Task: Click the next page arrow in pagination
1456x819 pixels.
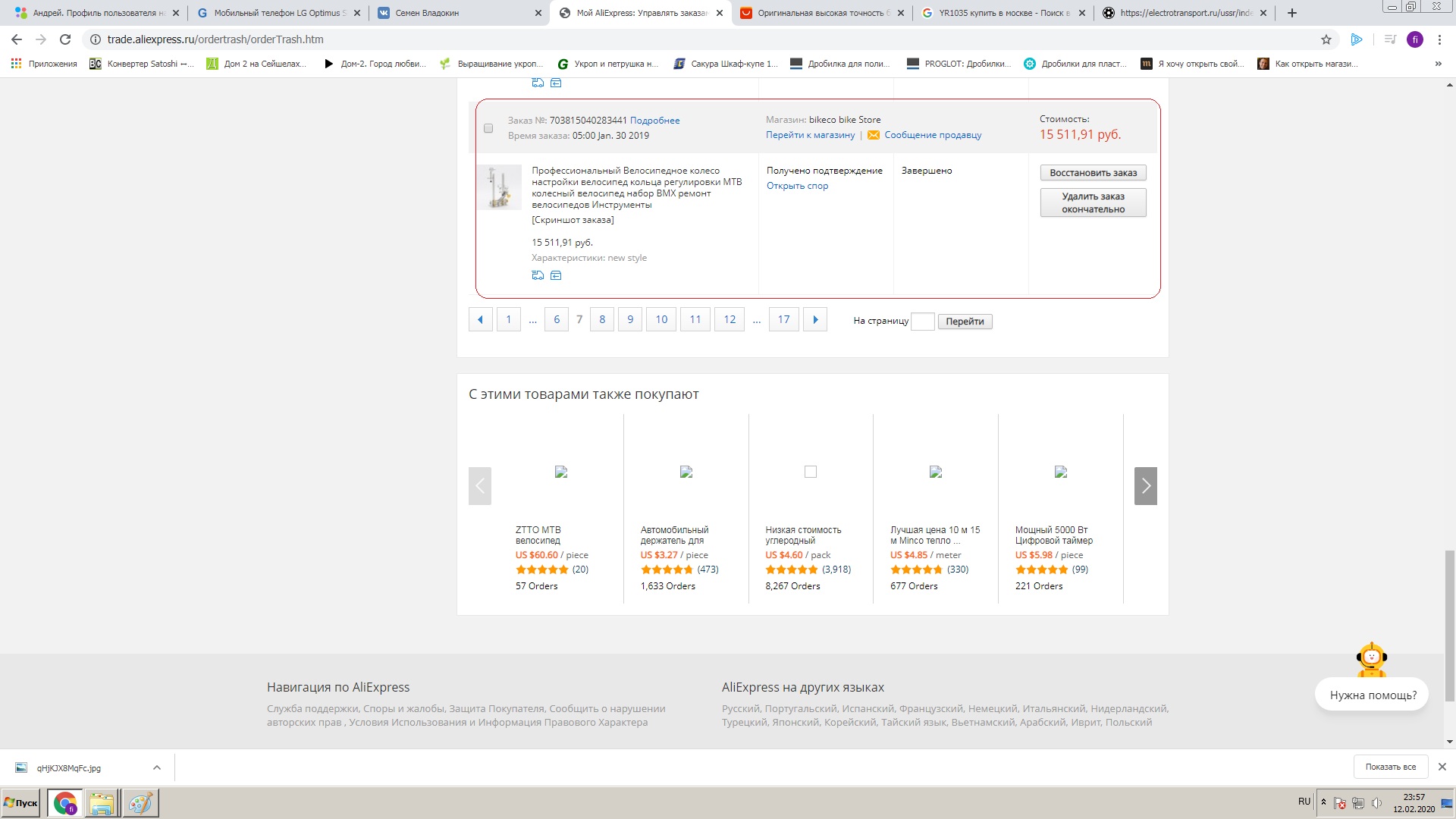Action: (x=815, y=319)
